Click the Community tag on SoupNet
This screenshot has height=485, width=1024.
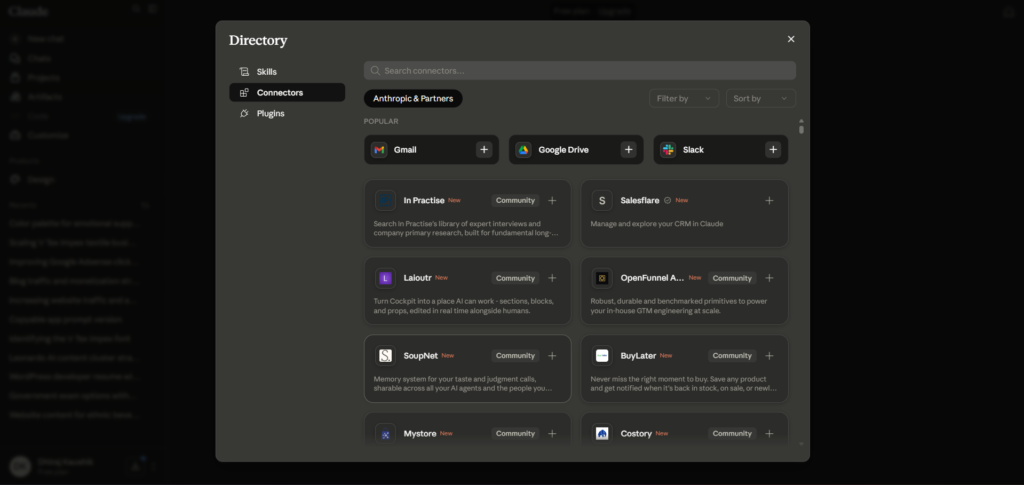515,356
